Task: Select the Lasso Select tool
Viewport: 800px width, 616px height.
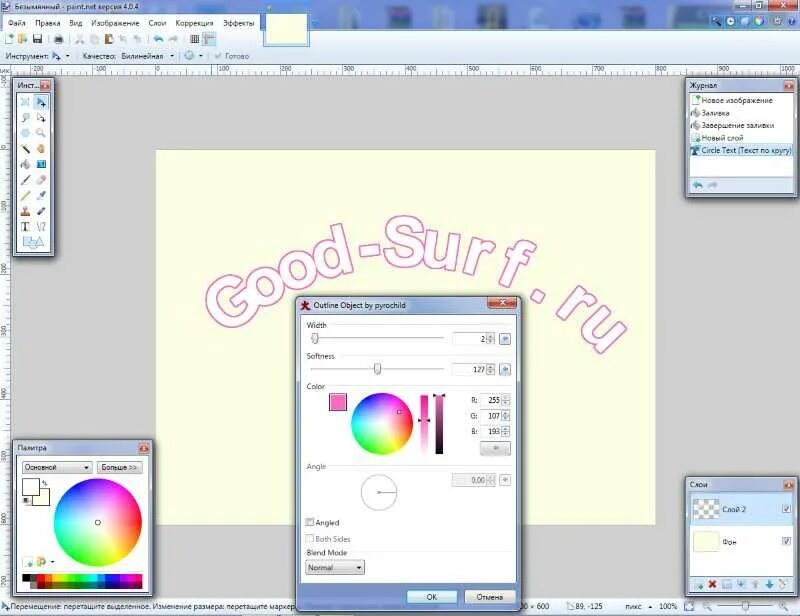Action: click(25, 118)
